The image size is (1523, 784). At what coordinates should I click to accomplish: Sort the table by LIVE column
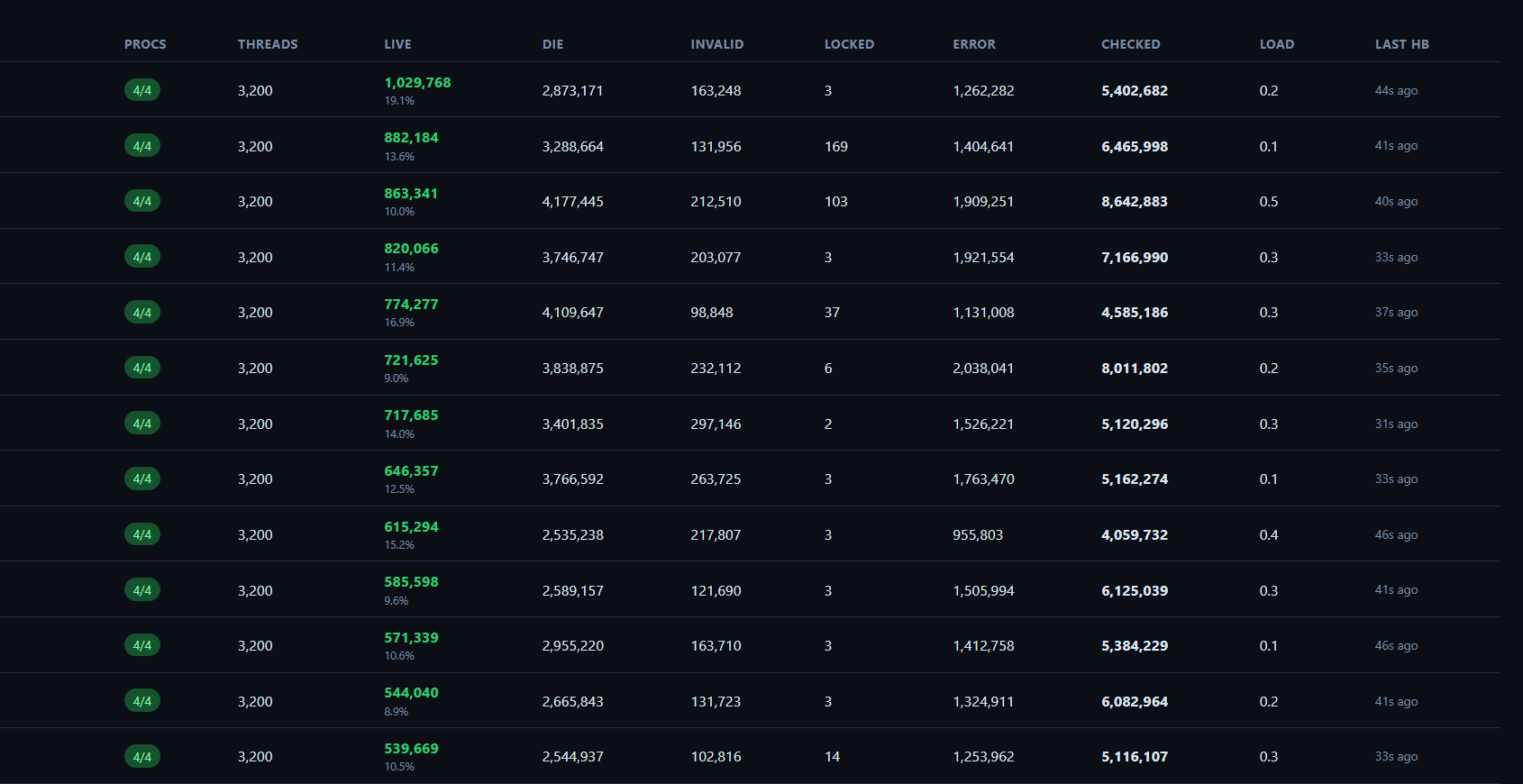(397, 44)
